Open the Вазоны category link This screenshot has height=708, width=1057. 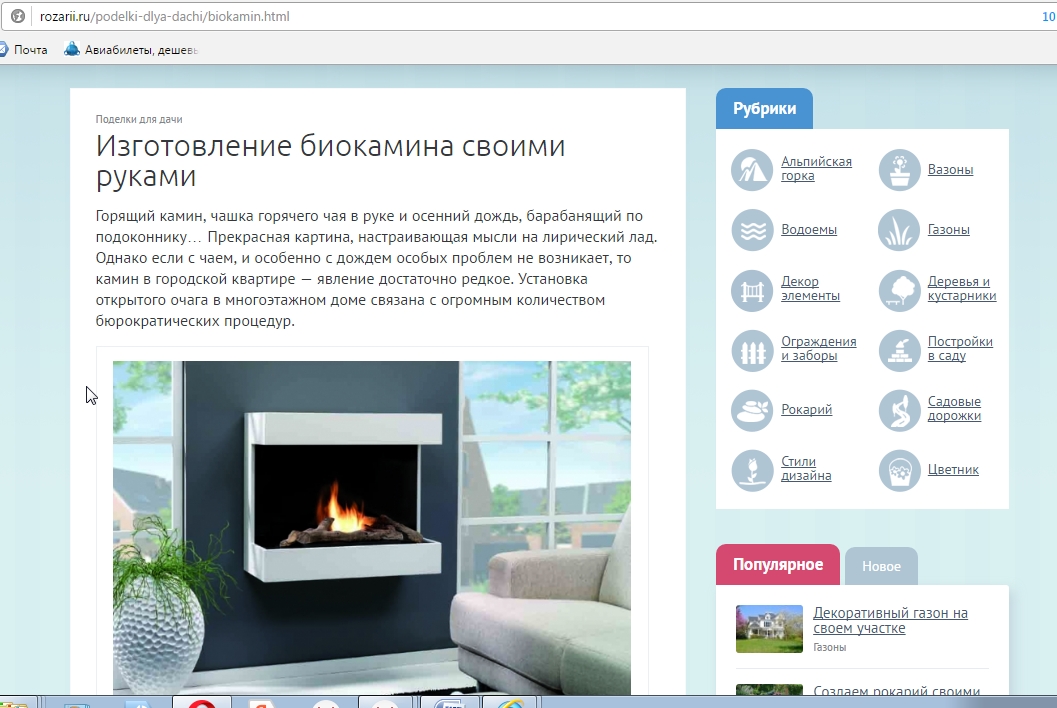[950, 170]
